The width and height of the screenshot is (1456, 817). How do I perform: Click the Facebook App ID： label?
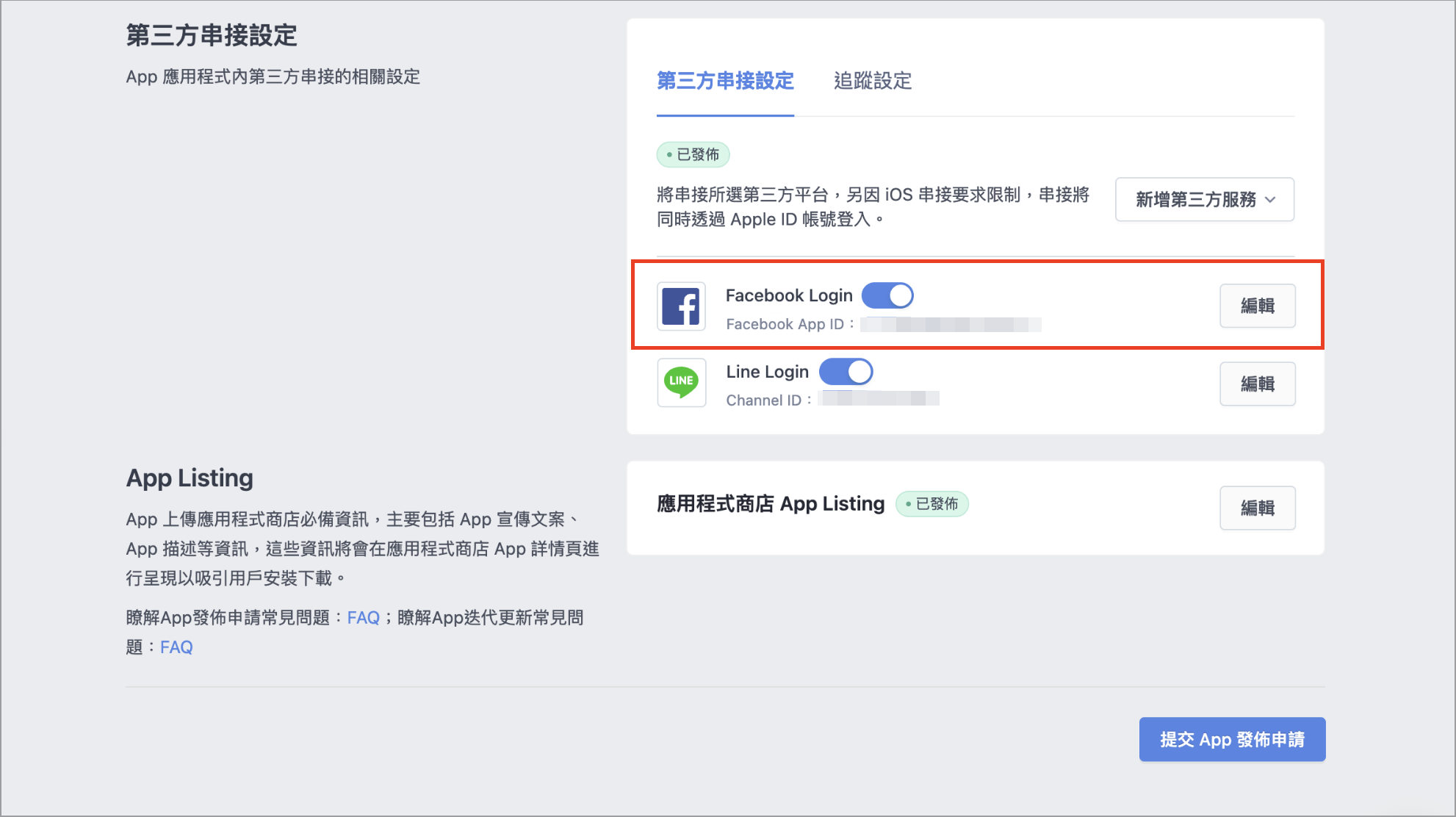coord(791,324)
